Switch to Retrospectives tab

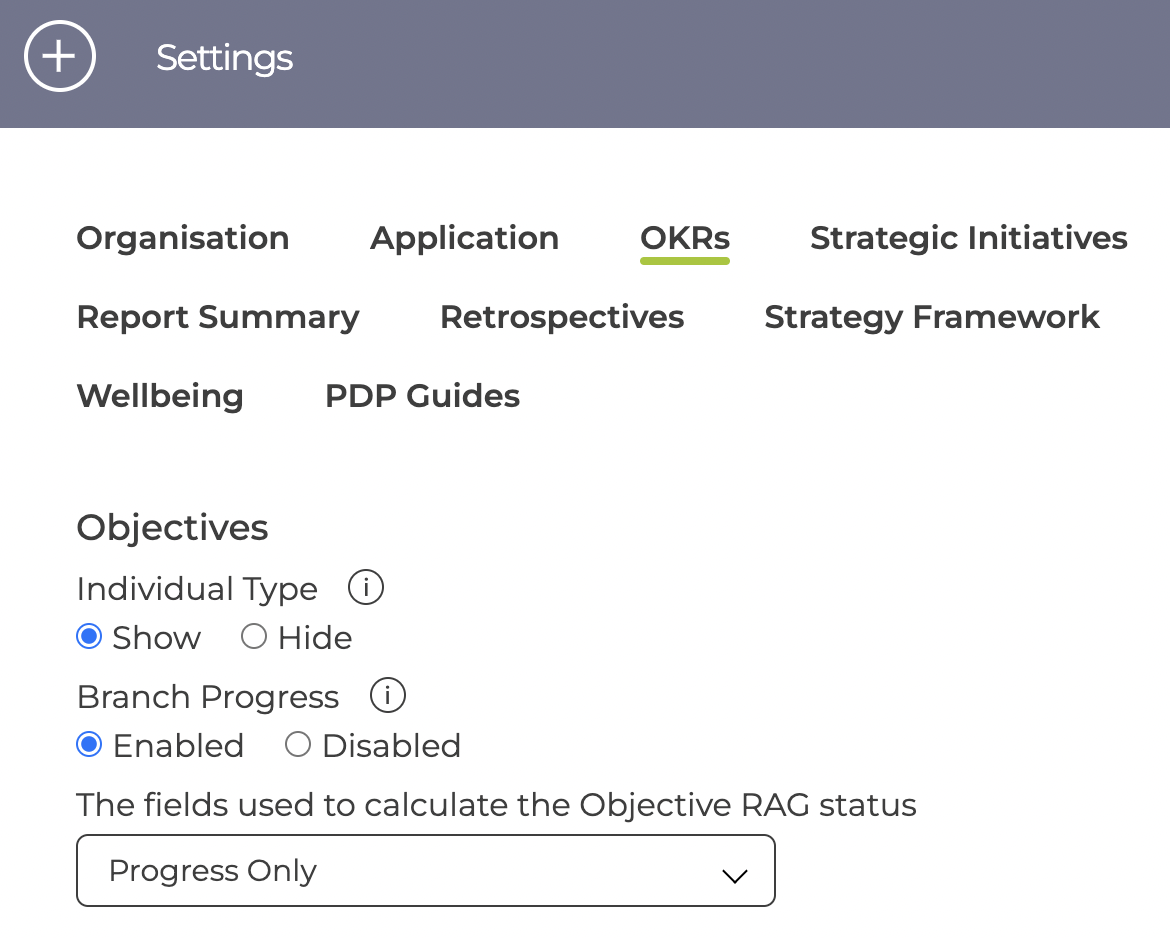pyautogui.click(x=562, y=317)
